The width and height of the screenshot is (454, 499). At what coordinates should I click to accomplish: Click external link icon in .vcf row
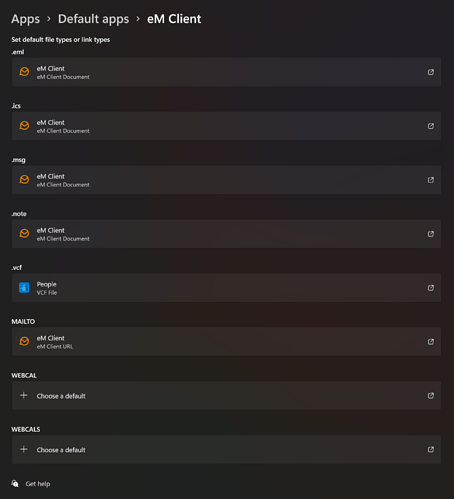[x=431, y=288]
